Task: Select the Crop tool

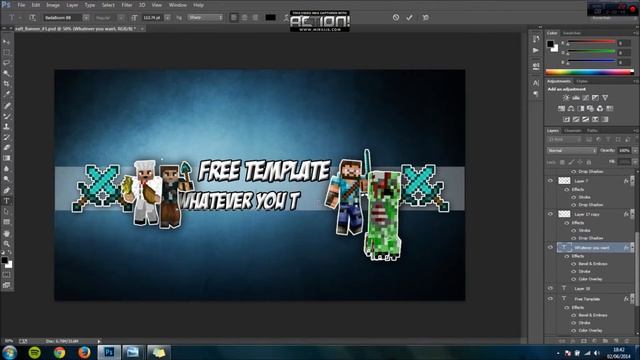Action: pyautogui.click(x=7, y=84)
